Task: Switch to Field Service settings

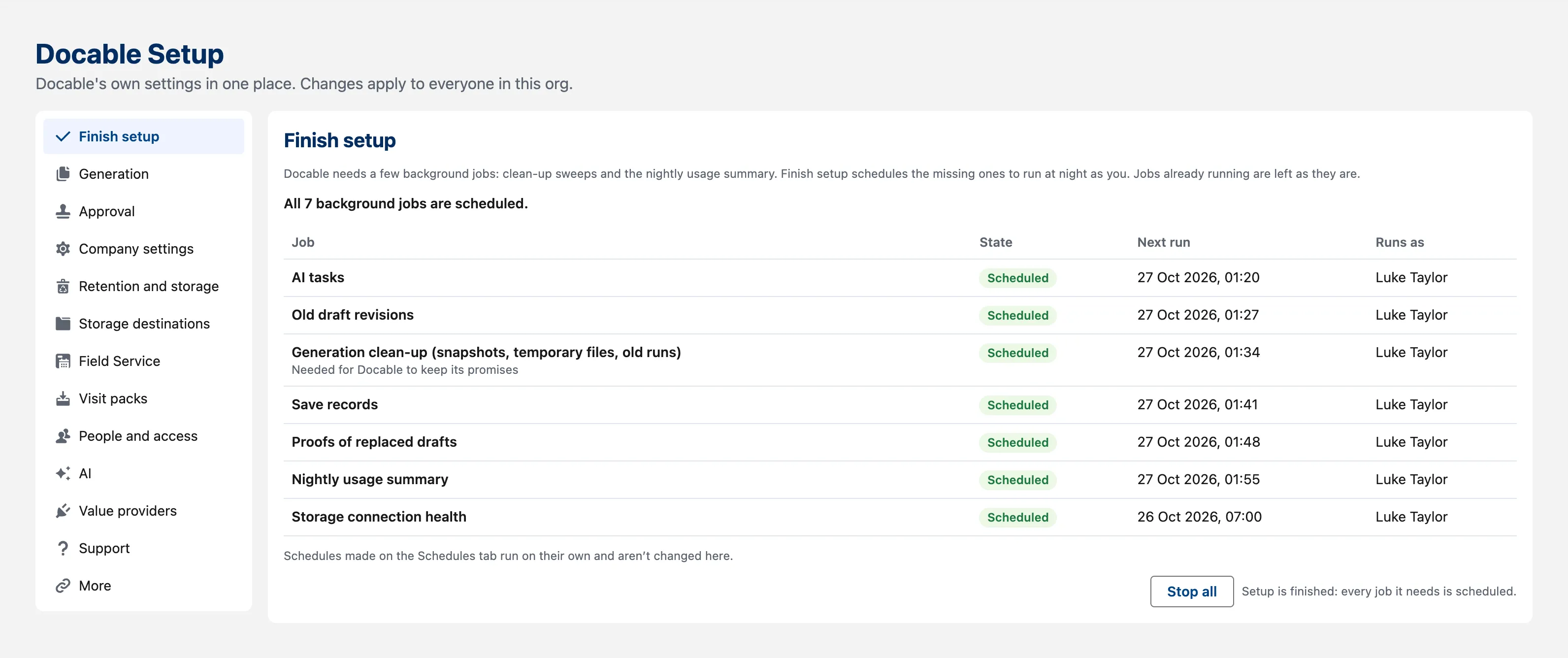Action: [x=144, y=361]
